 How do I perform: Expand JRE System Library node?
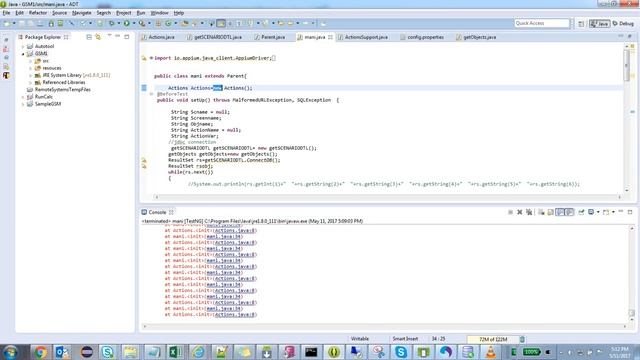pyautogui.click(x=31, y=76)
